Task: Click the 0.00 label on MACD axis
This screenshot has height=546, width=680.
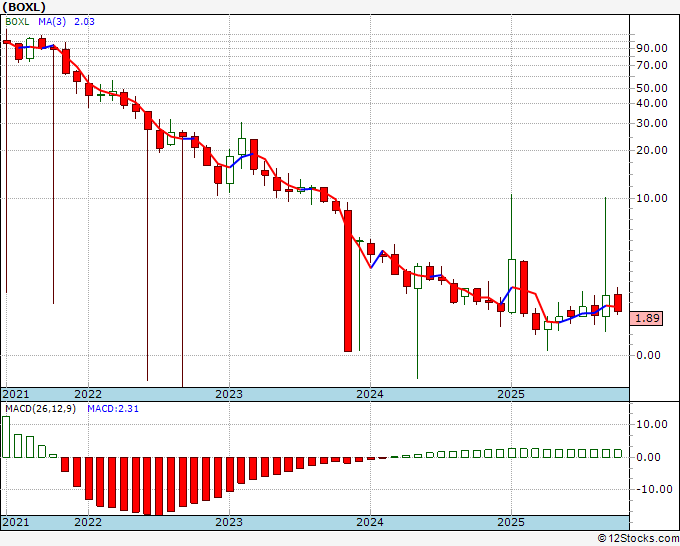Action: [648, 457]
